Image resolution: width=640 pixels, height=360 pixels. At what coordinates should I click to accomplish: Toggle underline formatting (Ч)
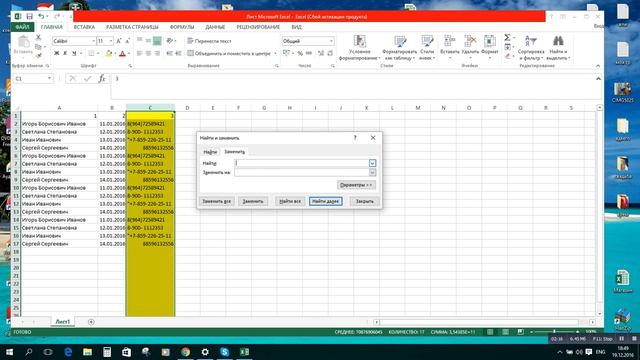tap(74, 53)
